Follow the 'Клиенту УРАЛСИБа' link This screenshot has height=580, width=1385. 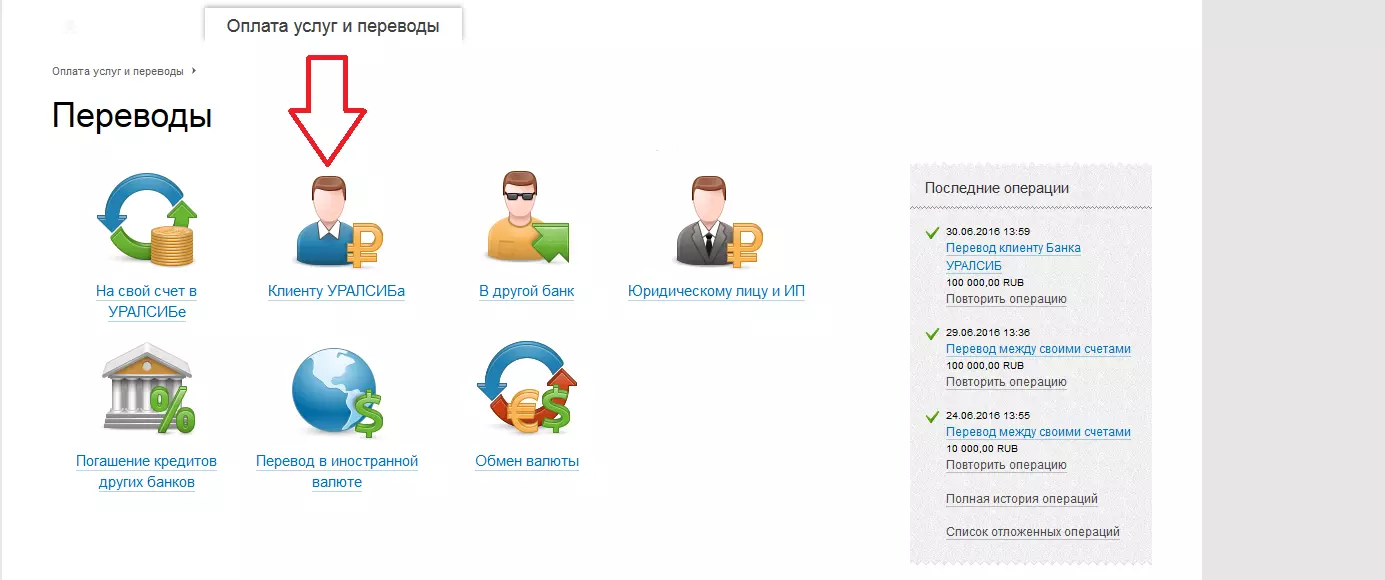tap(336, 291)
